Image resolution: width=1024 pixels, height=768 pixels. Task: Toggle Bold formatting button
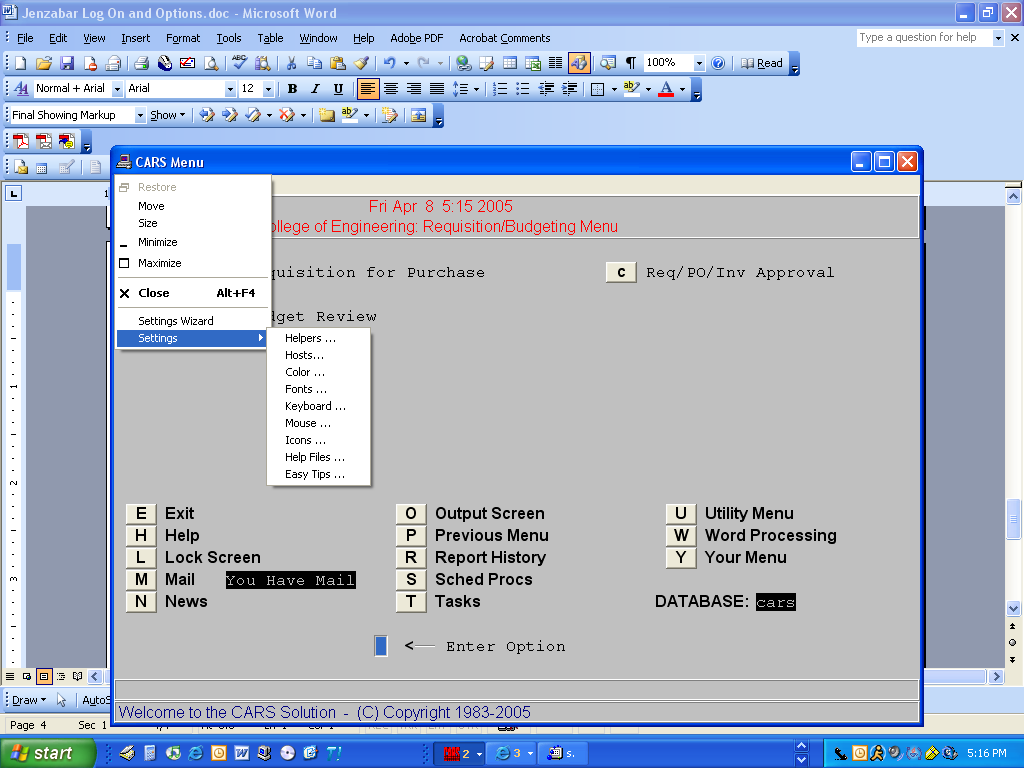coord(292,89)
